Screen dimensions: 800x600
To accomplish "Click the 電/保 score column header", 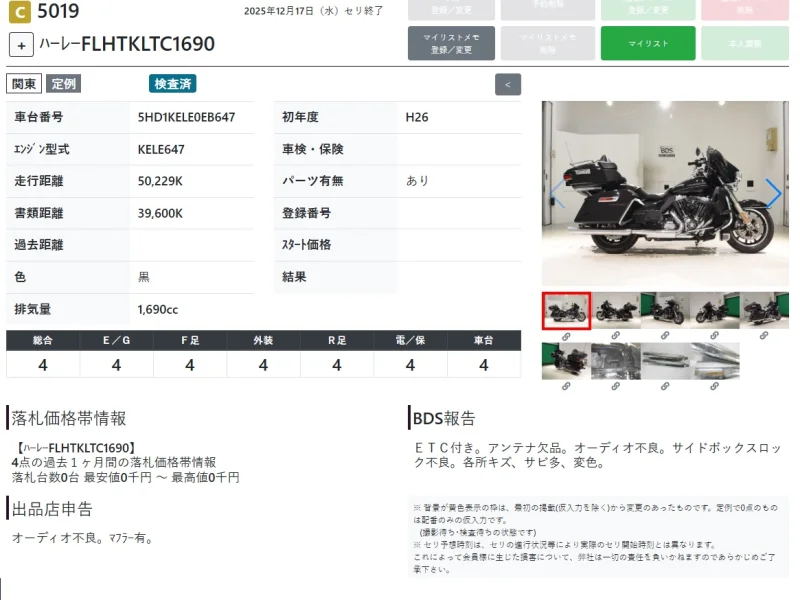I will click(410, 340).
